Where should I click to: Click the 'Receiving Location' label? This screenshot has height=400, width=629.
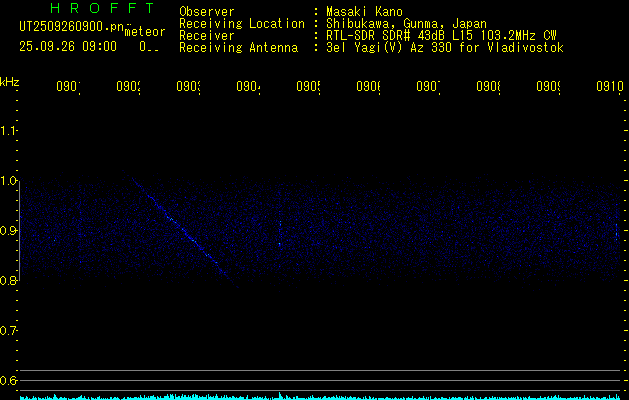[x=242, y=23]
